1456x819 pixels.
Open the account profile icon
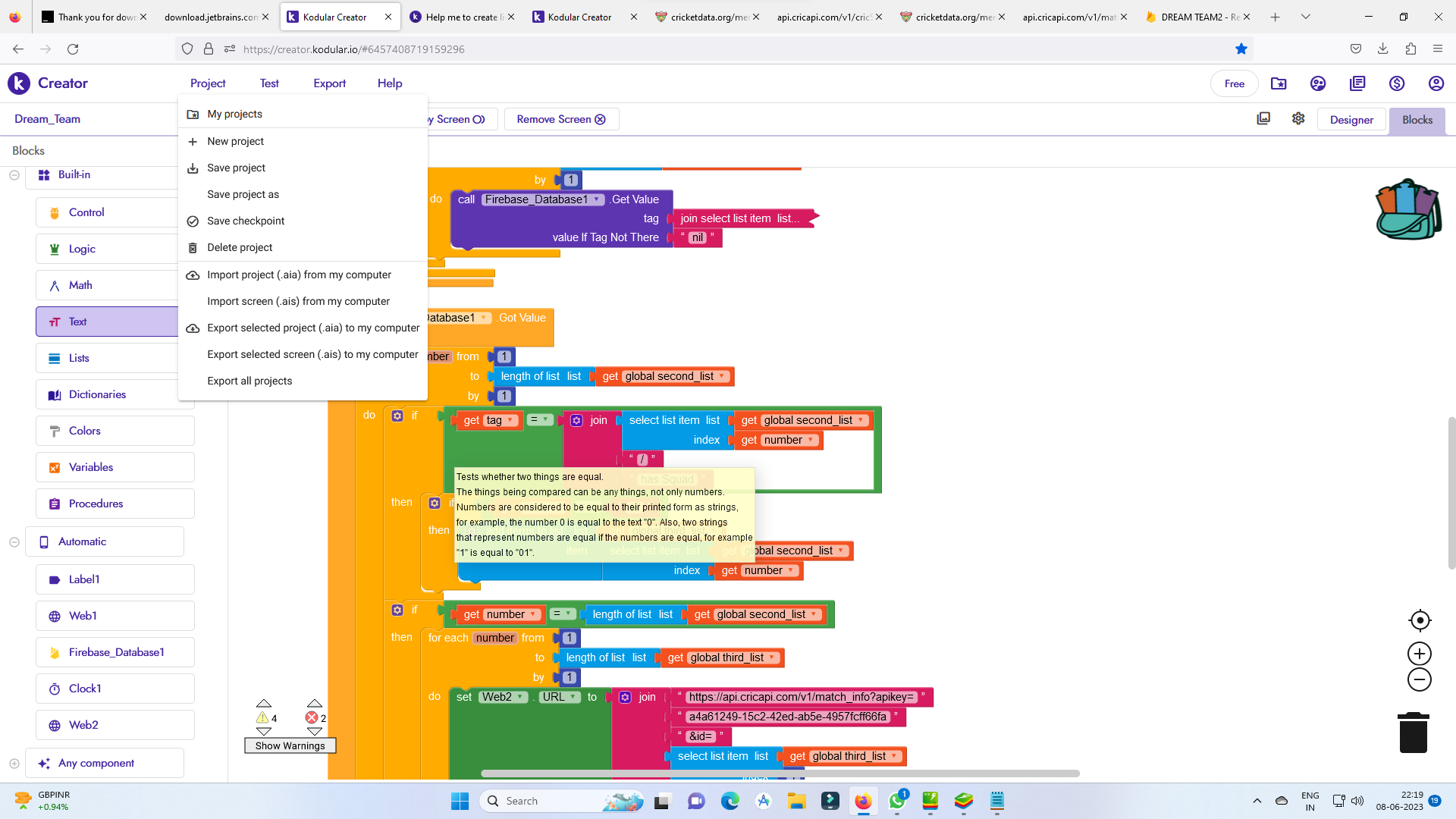[1436, 83]
